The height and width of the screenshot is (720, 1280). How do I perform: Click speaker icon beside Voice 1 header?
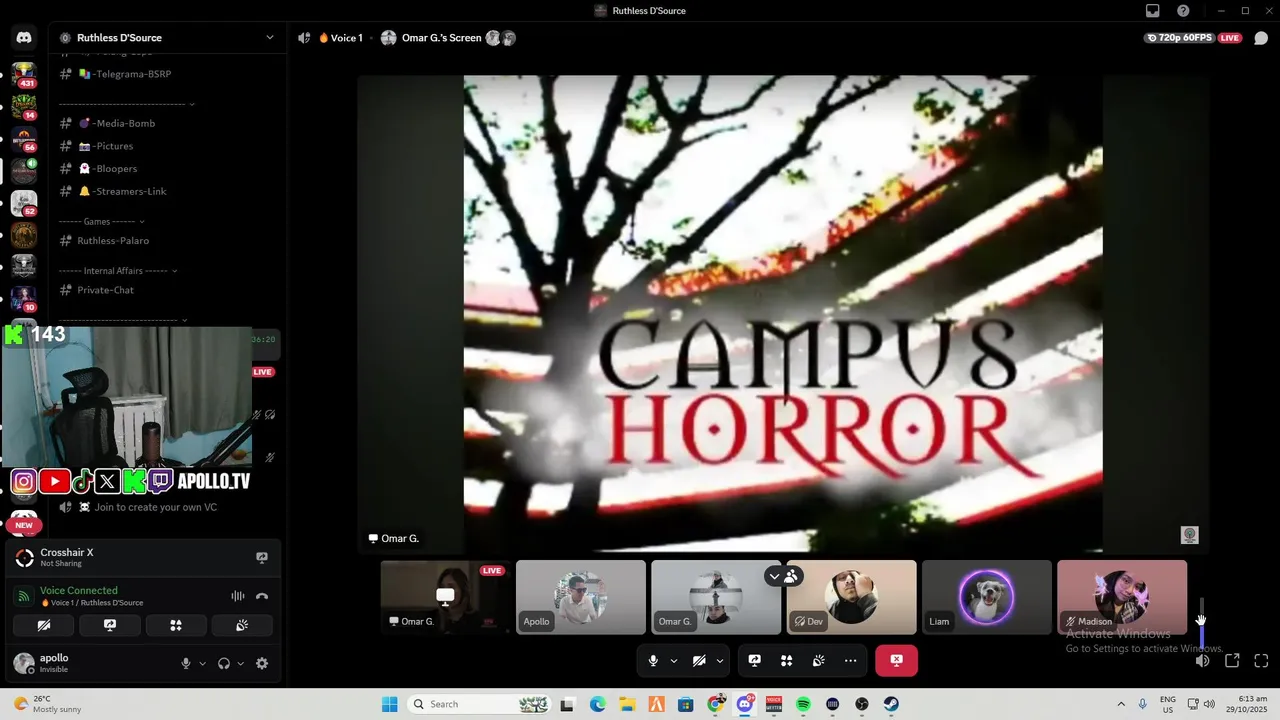[x=304, y=38]
